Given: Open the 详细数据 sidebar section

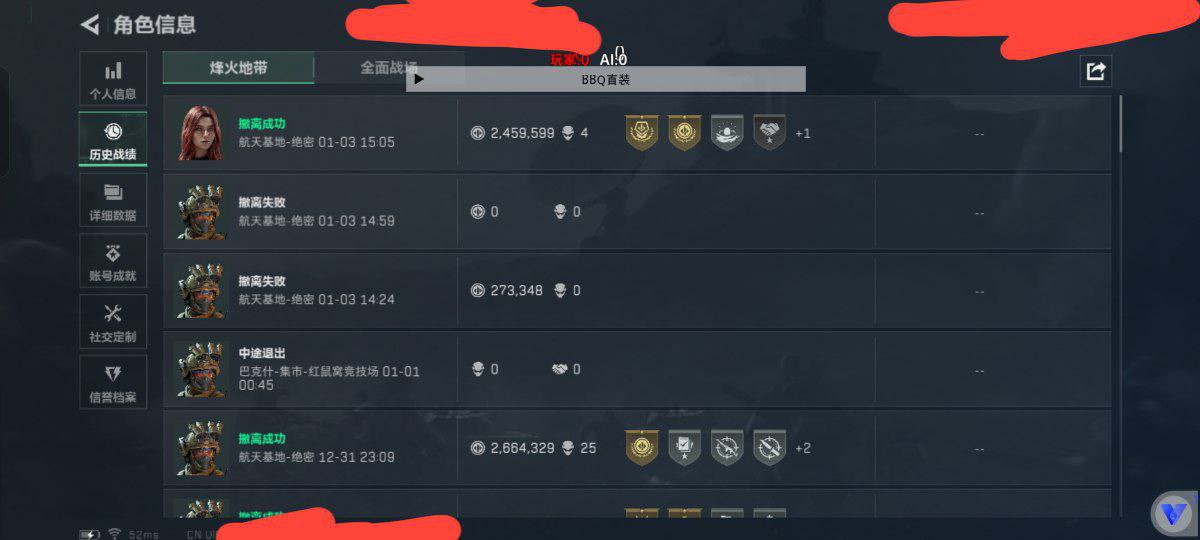Looking at the screenshot, I should (x=113, y=201).
